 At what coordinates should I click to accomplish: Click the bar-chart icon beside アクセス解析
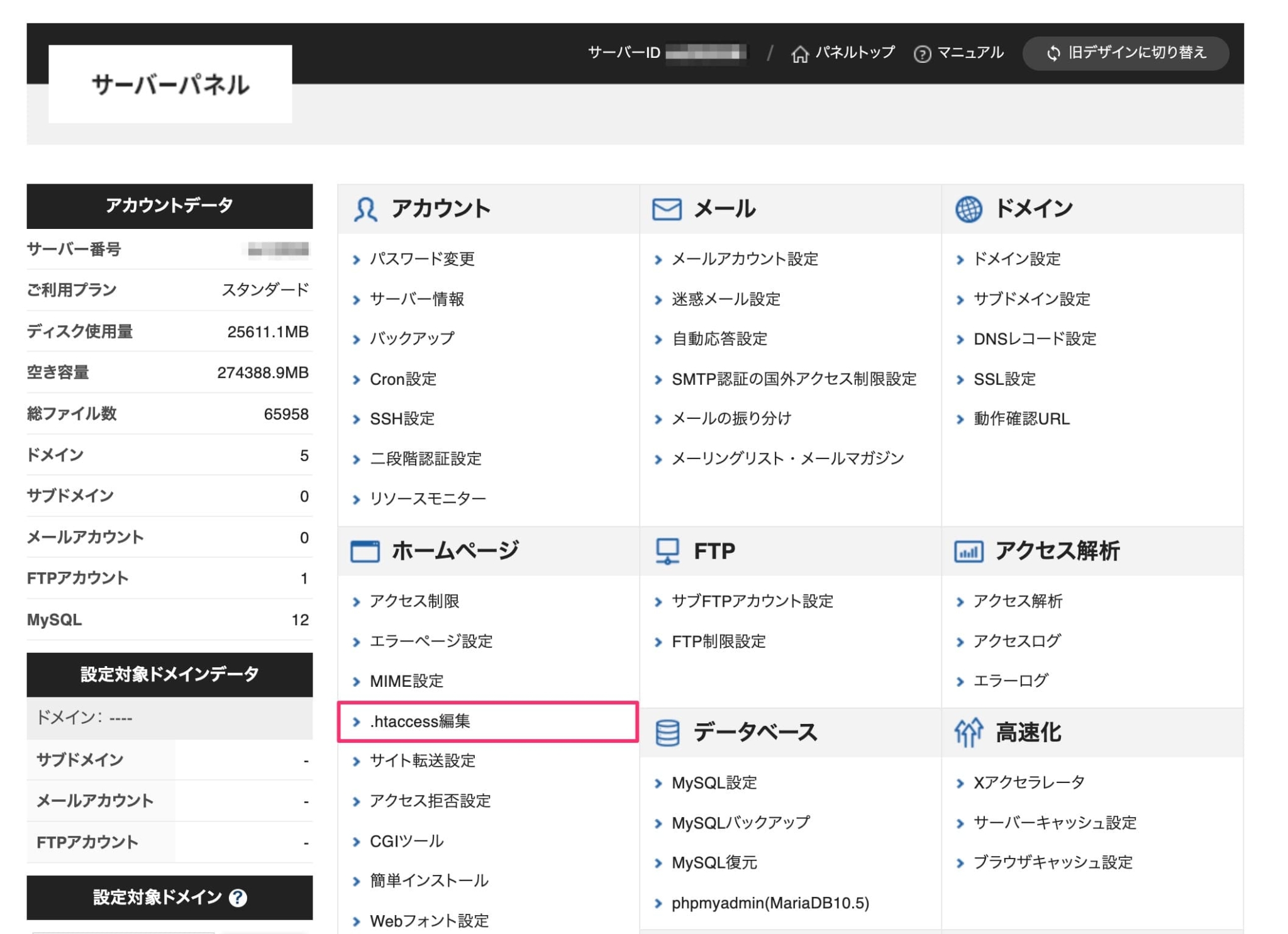[969, 550]
